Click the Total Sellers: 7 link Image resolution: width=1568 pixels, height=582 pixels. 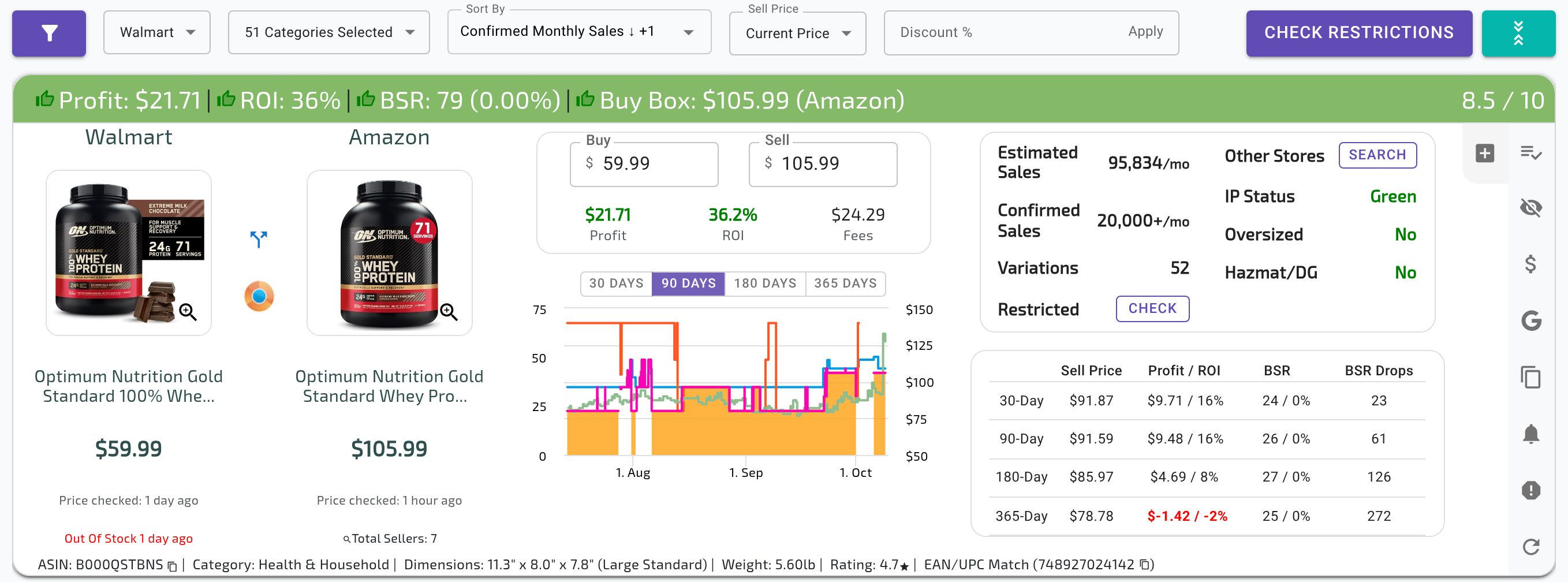click(x=390, y=539)
